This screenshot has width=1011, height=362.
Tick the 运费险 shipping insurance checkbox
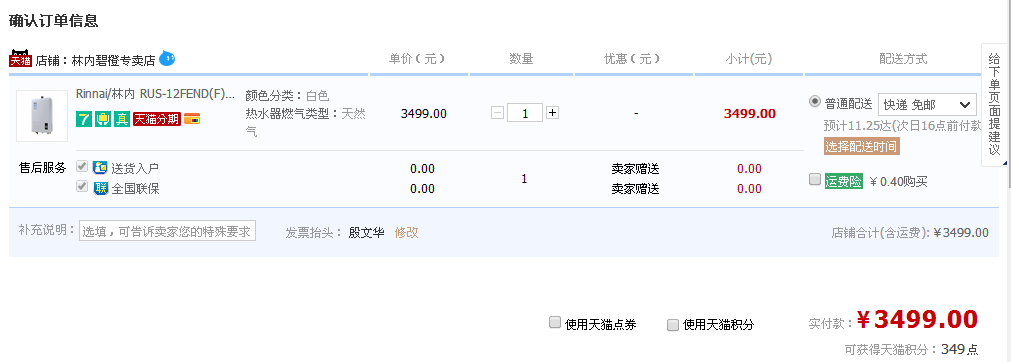[815, 179]
